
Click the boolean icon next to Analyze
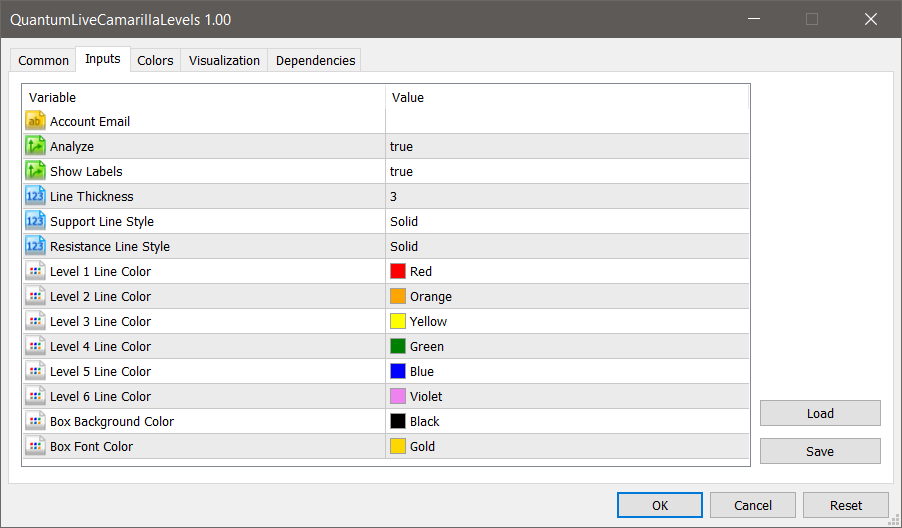point(35,146)
